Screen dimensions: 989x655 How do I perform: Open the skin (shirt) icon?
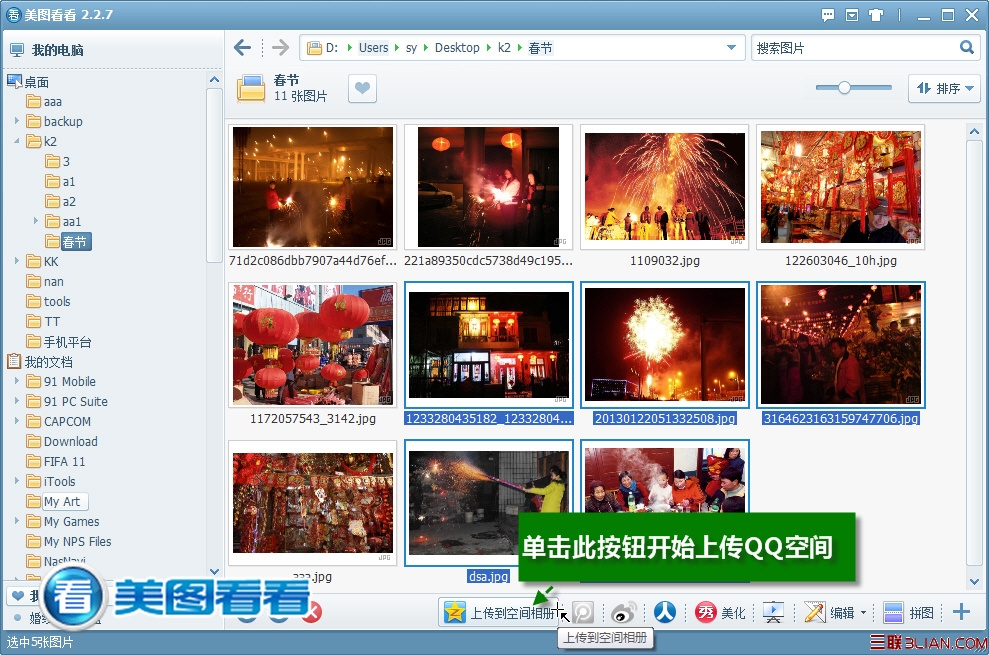pos(875,15)
